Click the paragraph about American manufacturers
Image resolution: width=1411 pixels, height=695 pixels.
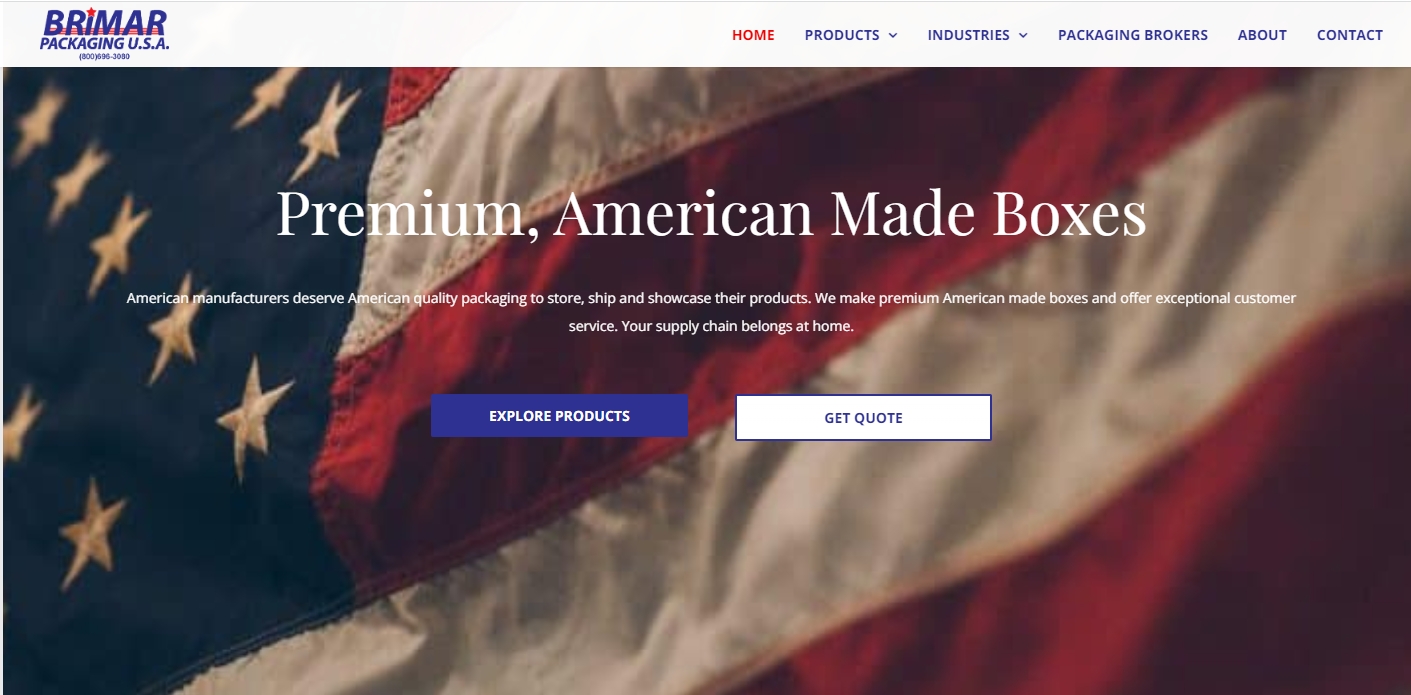[x=711, y=312]
